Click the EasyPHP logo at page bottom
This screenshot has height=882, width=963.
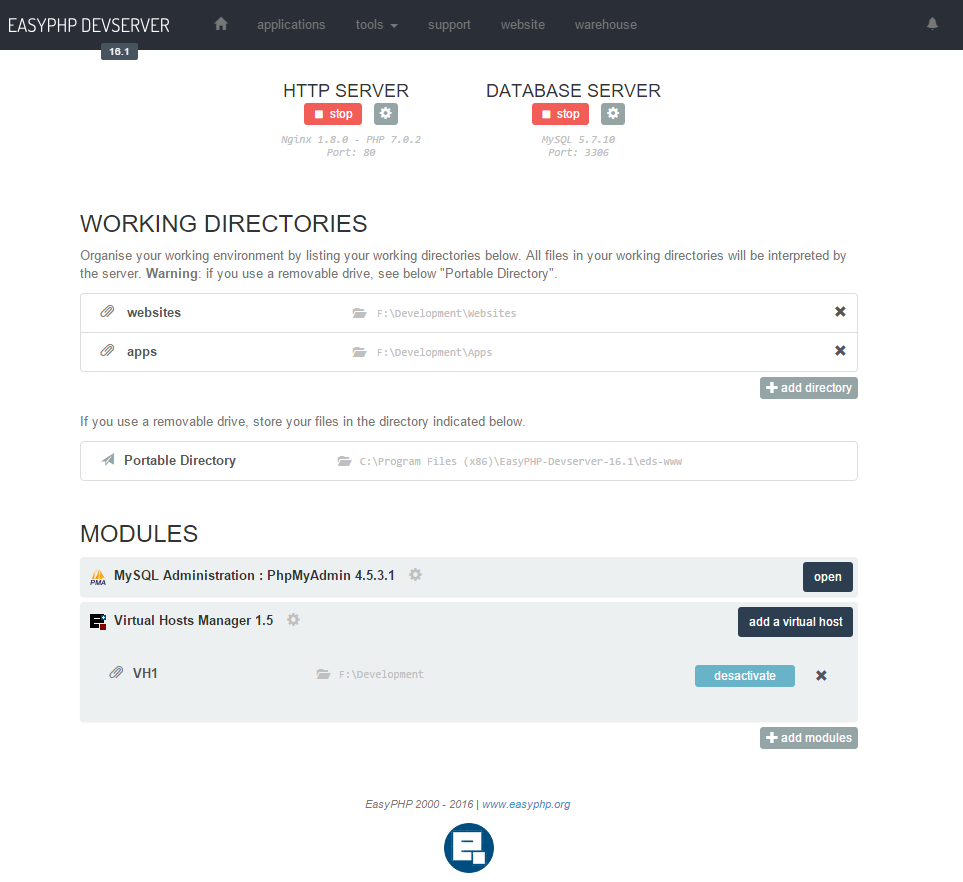(x=469, y=848)
